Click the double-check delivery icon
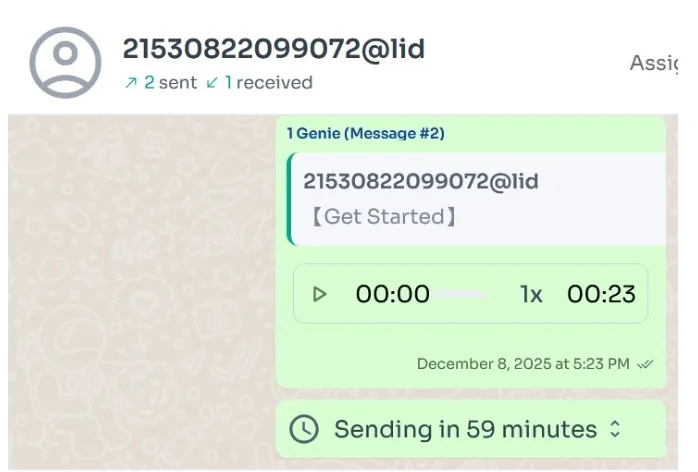The image size is (698, 472). tap(646, 364)
